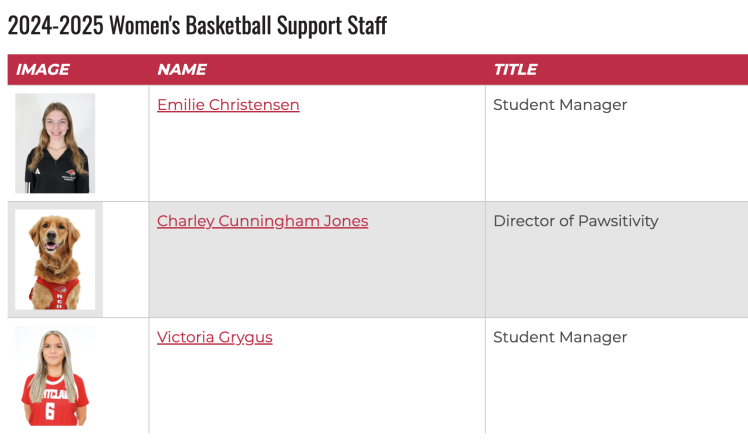The height and width of the screenshot is (440, 748).
Task: Click the dog's red bandana in photo
Action: [55, 293]
